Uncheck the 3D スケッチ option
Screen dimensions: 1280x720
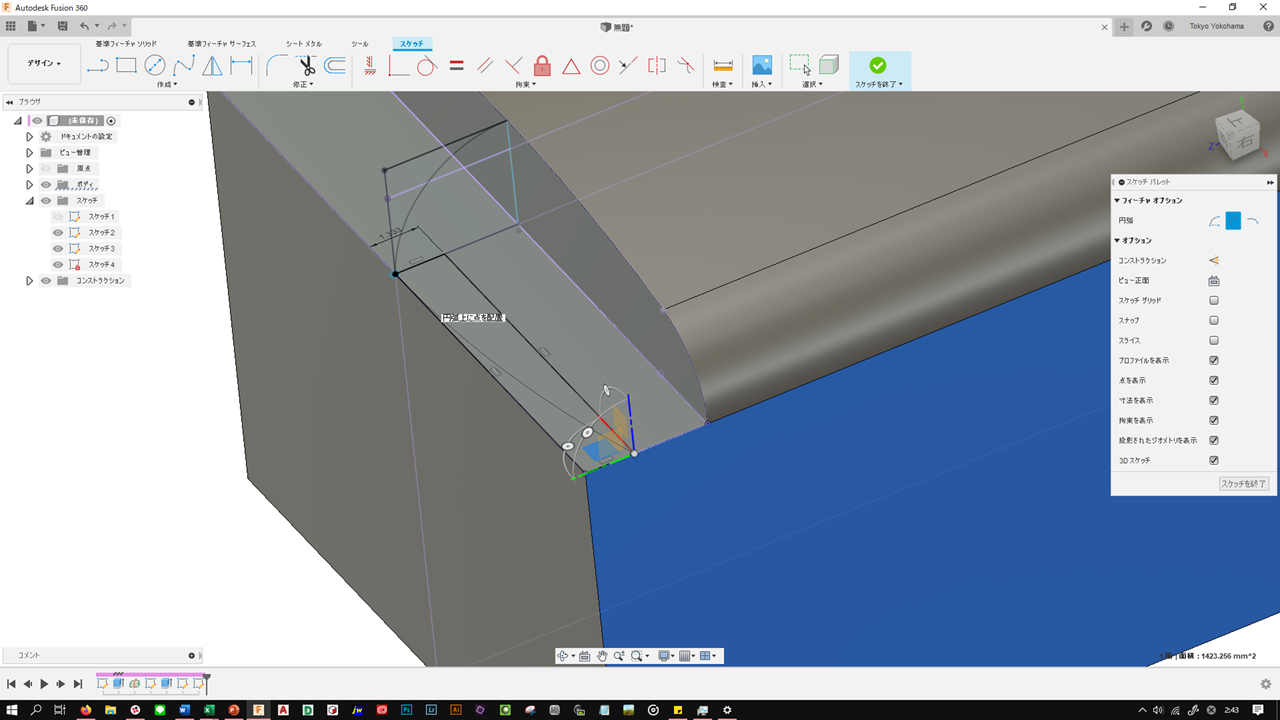click(x=1214, y=461)
